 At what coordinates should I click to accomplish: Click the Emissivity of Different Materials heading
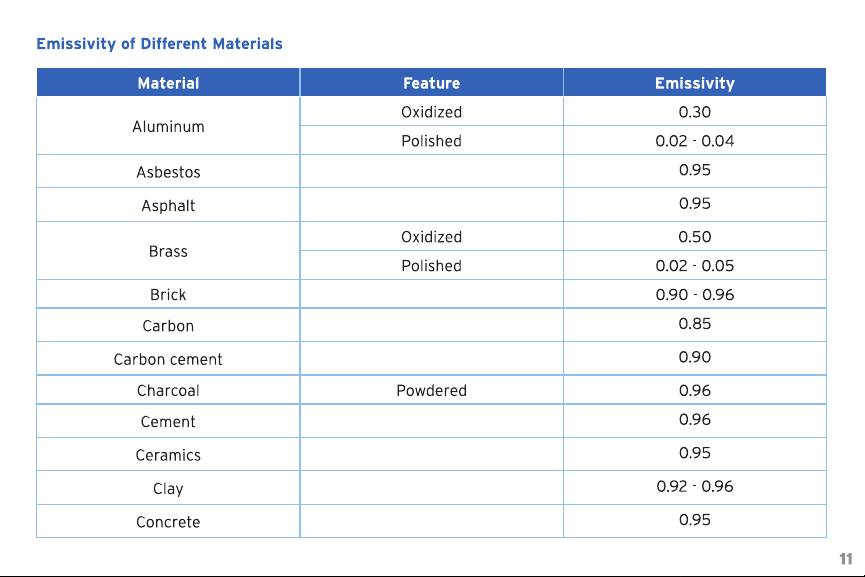click(159, 44)
